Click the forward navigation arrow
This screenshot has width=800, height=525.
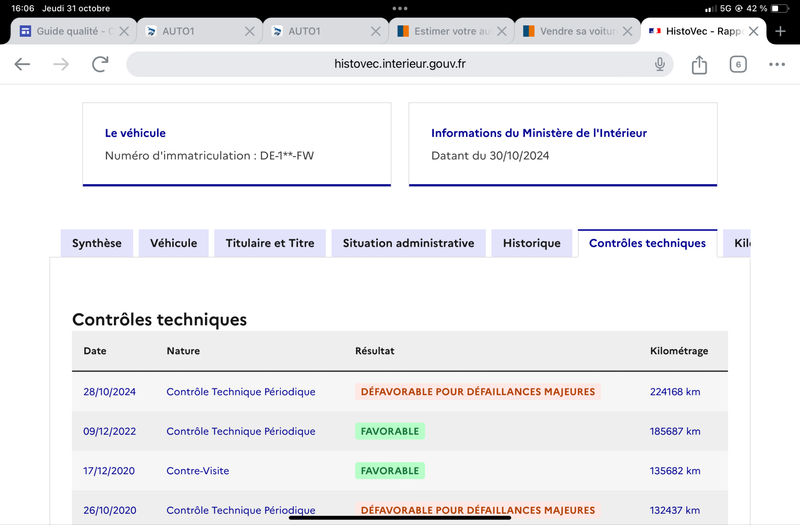coord(61,64)
